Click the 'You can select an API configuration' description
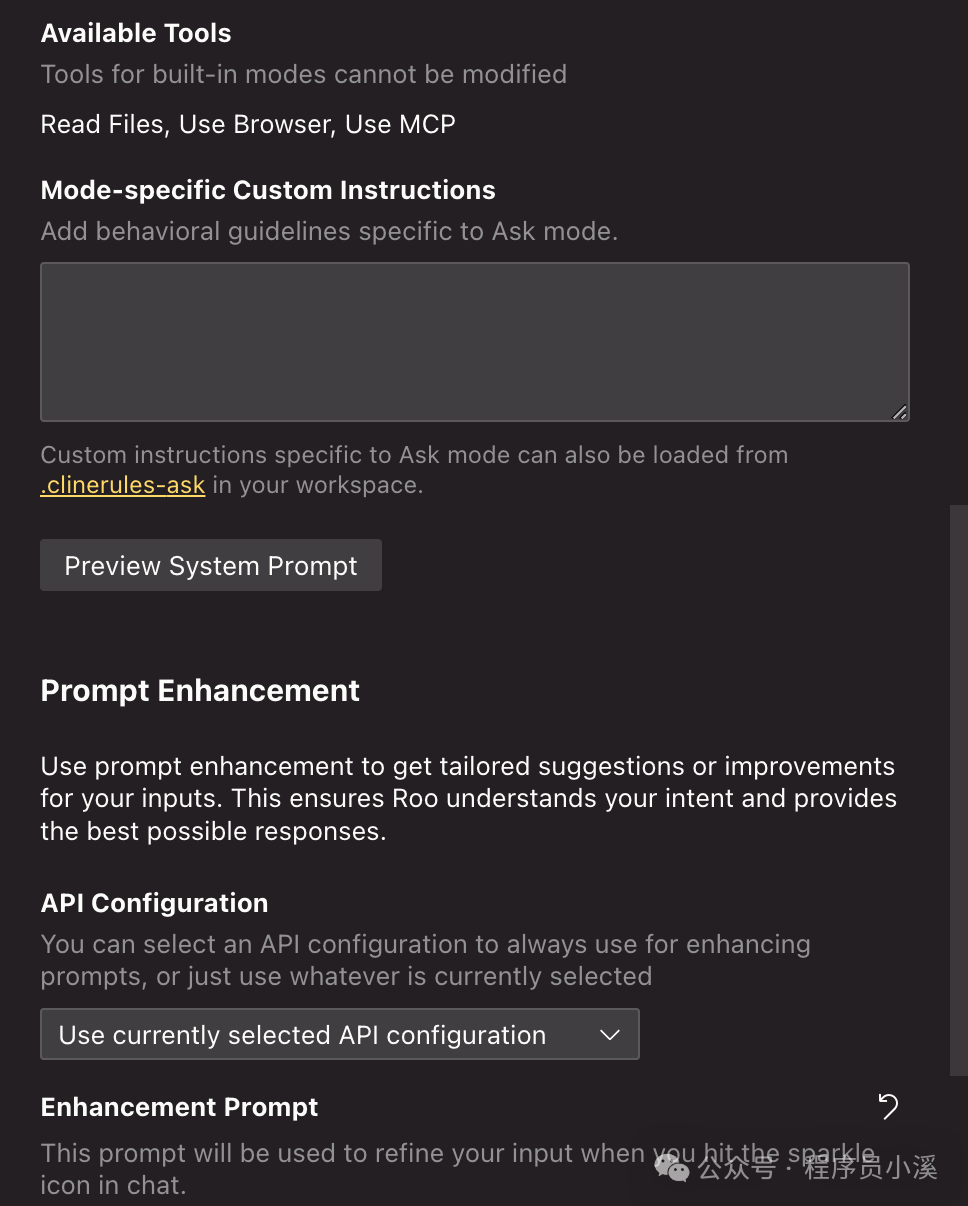Viewport: 968px width, 1206px height. pyautogui.click(x=425, y=960)
